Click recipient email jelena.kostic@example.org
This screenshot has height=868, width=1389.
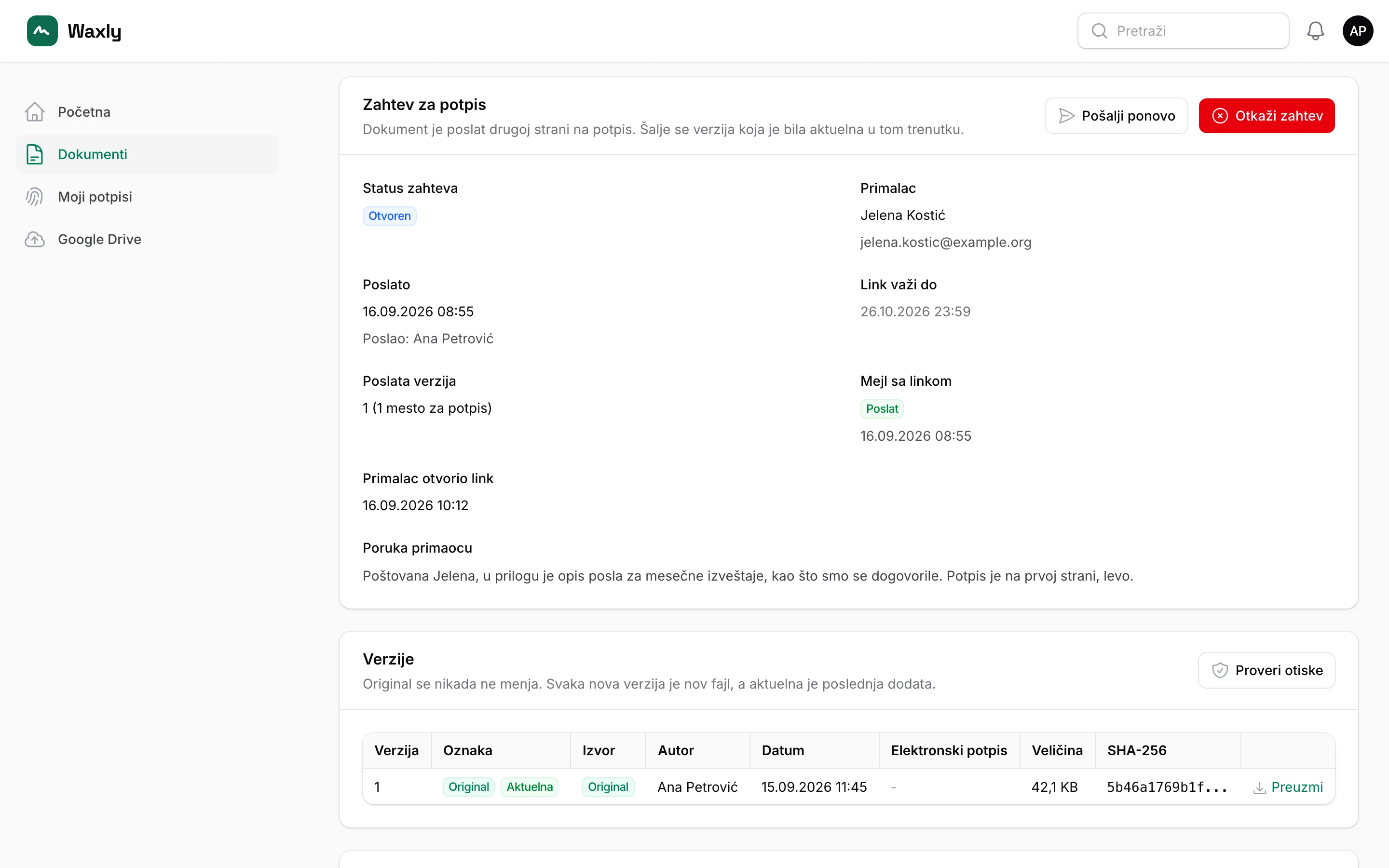(945, 242)
